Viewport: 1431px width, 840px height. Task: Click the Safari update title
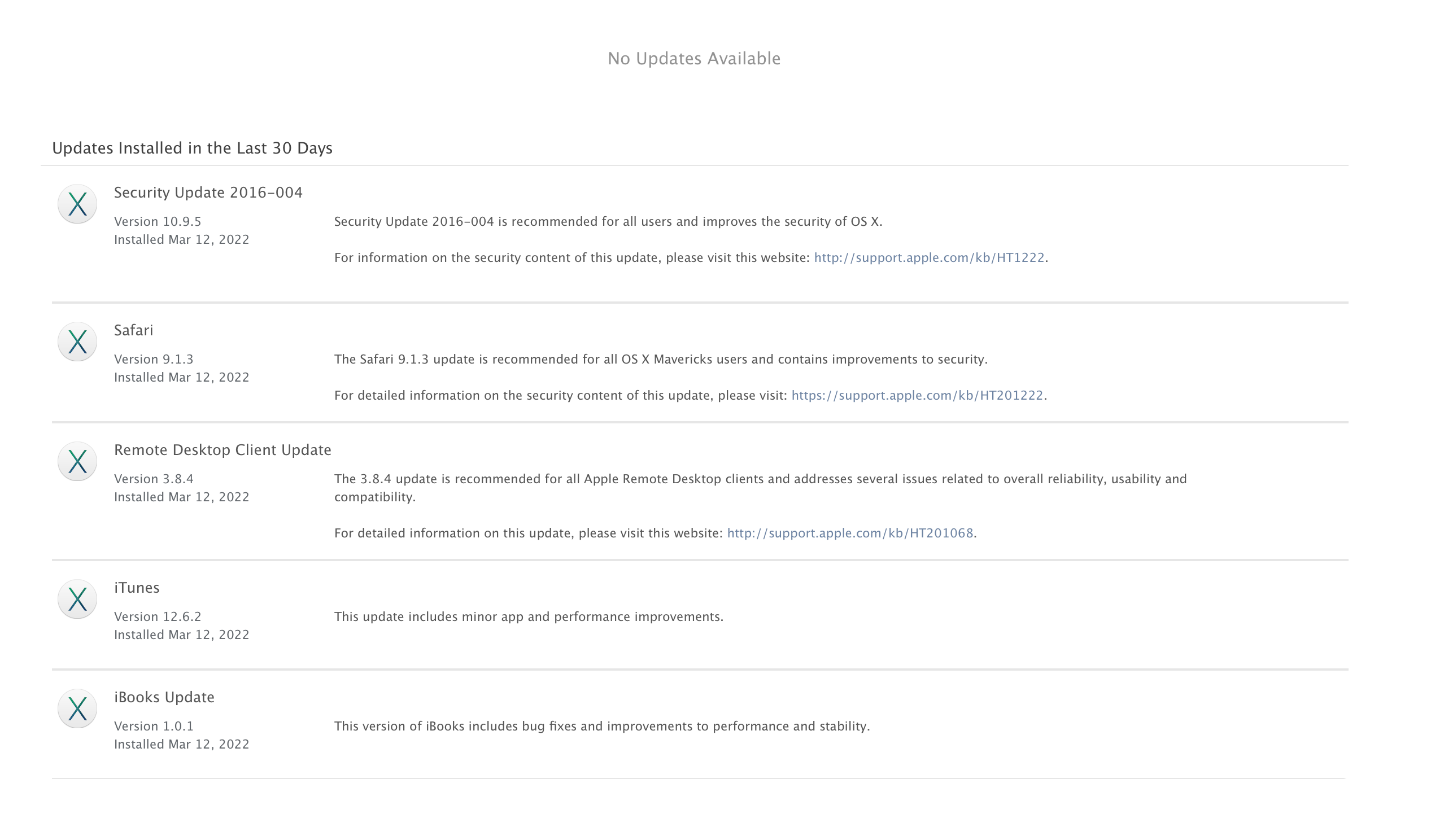click(133, 331)
